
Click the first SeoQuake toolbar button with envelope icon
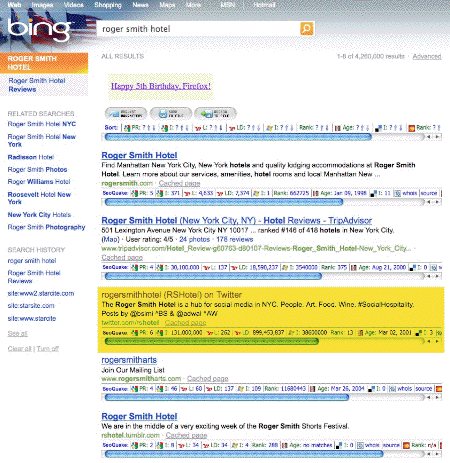[126, 114]
